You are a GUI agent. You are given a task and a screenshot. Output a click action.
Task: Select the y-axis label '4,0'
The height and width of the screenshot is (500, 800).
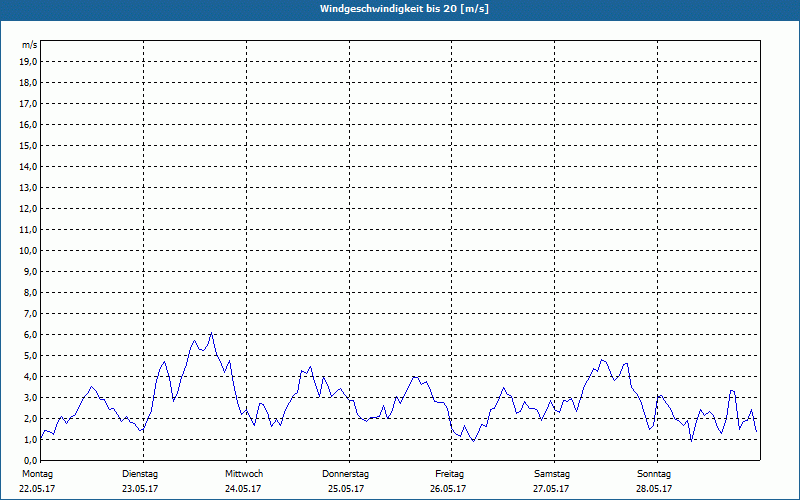point(31,376)
